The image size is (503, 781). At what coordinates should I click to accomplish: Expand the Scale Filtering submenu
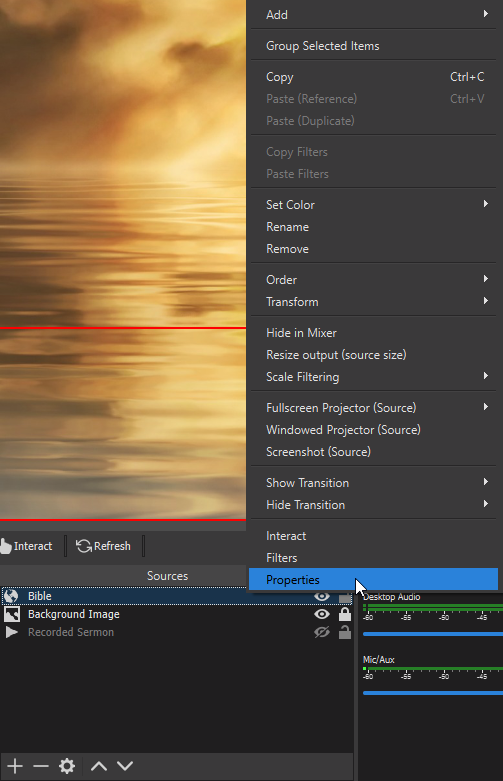coord(374,377)
